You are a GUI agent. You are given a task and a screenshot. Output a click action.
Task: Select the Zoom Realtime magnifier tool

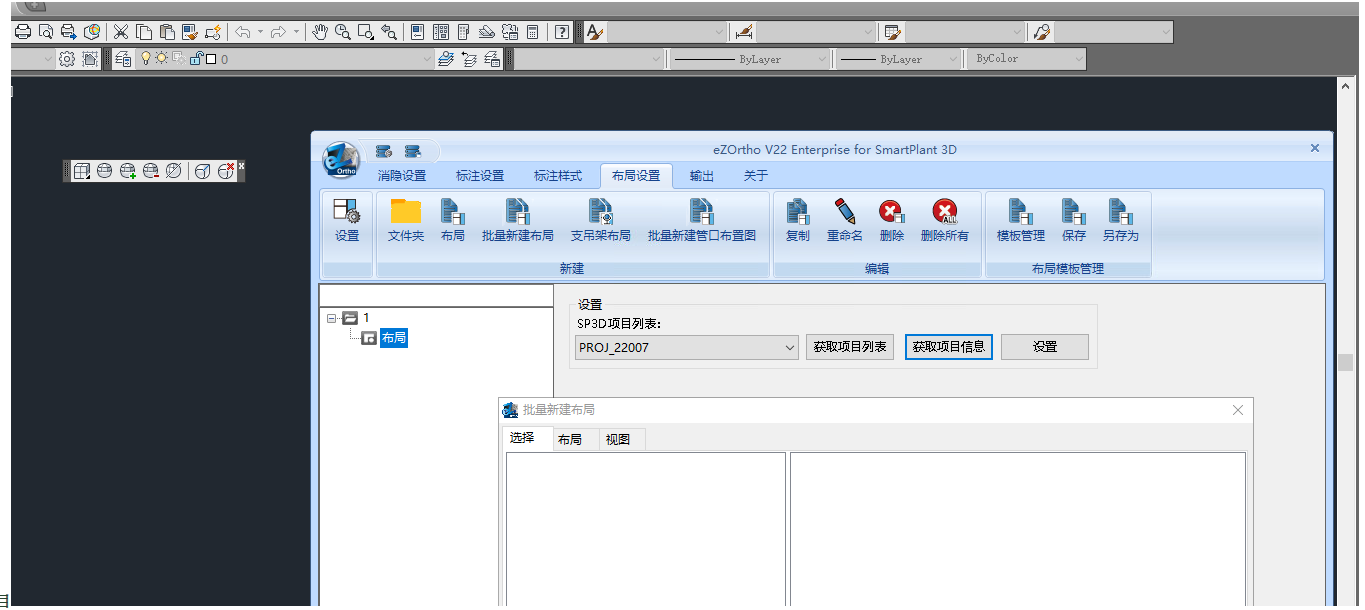coord(343,31)
